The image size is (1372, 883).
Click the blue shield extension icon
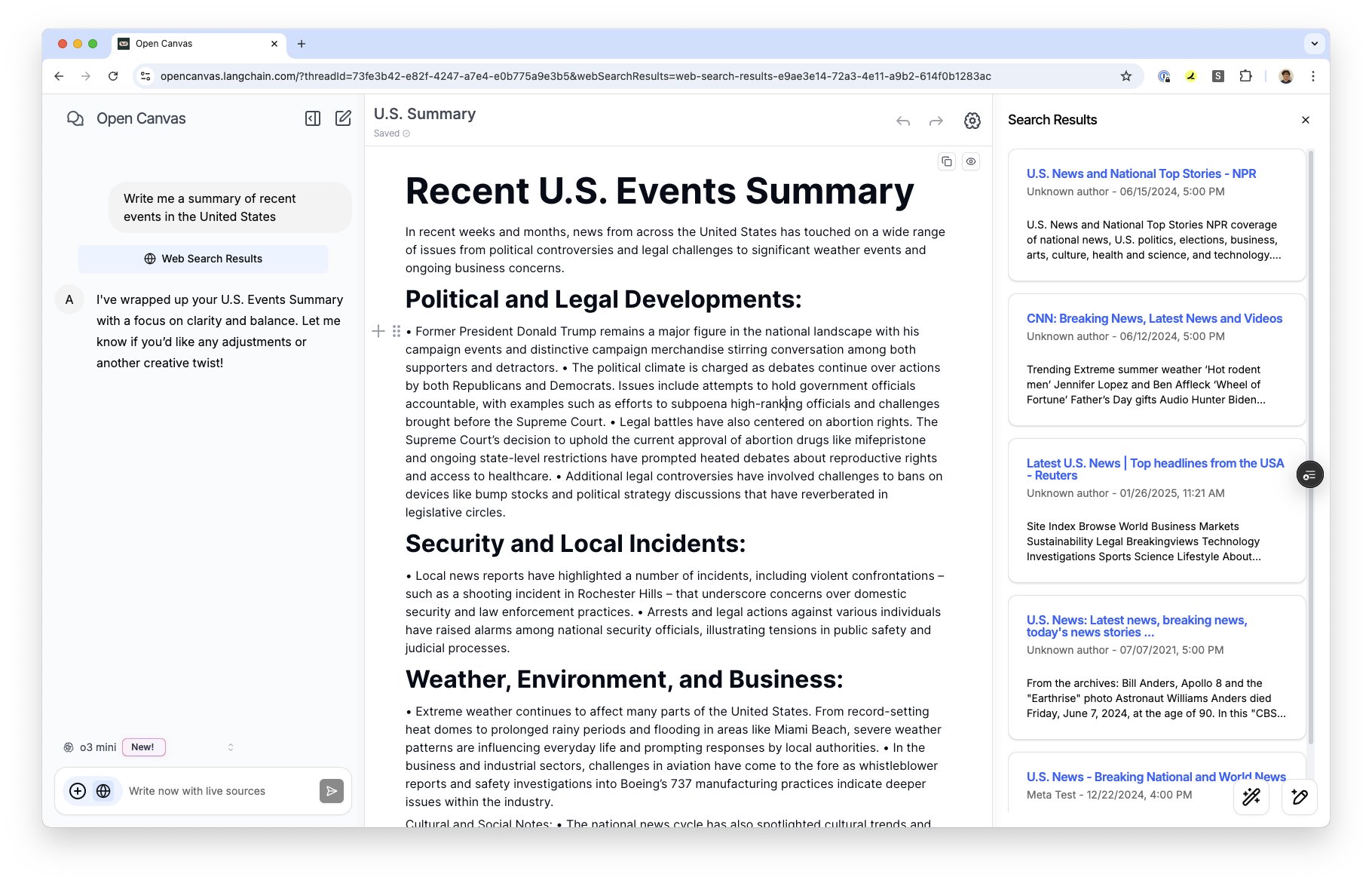click(1164, 76)
